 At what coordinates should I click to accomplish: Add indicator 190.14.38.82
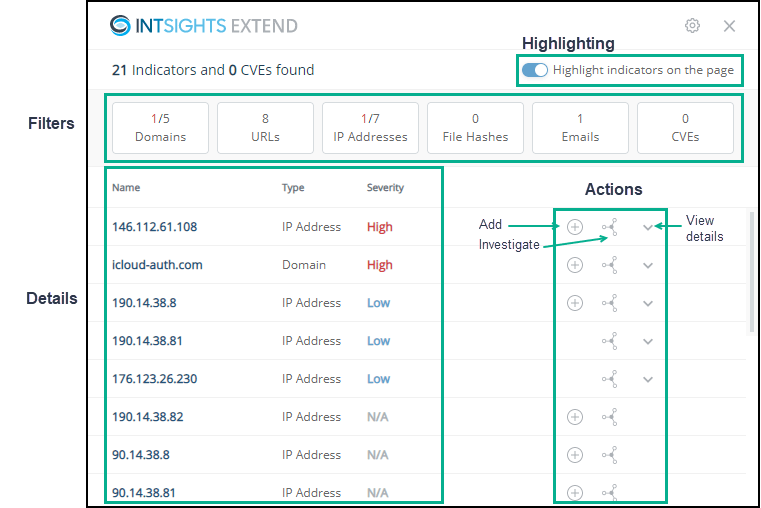[575, 417]
